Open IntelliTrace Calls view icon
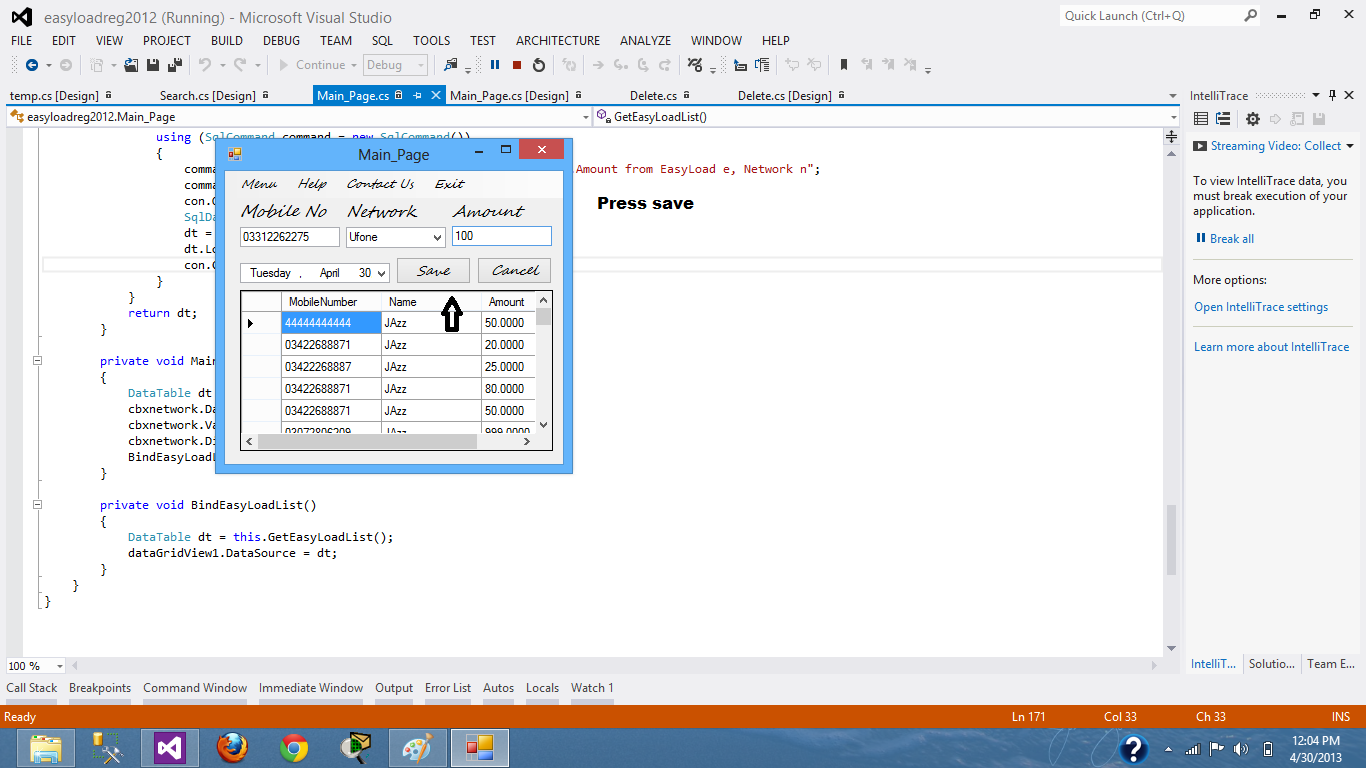The height and width of the screenshot is (768, 1366). click(1222, 119)
